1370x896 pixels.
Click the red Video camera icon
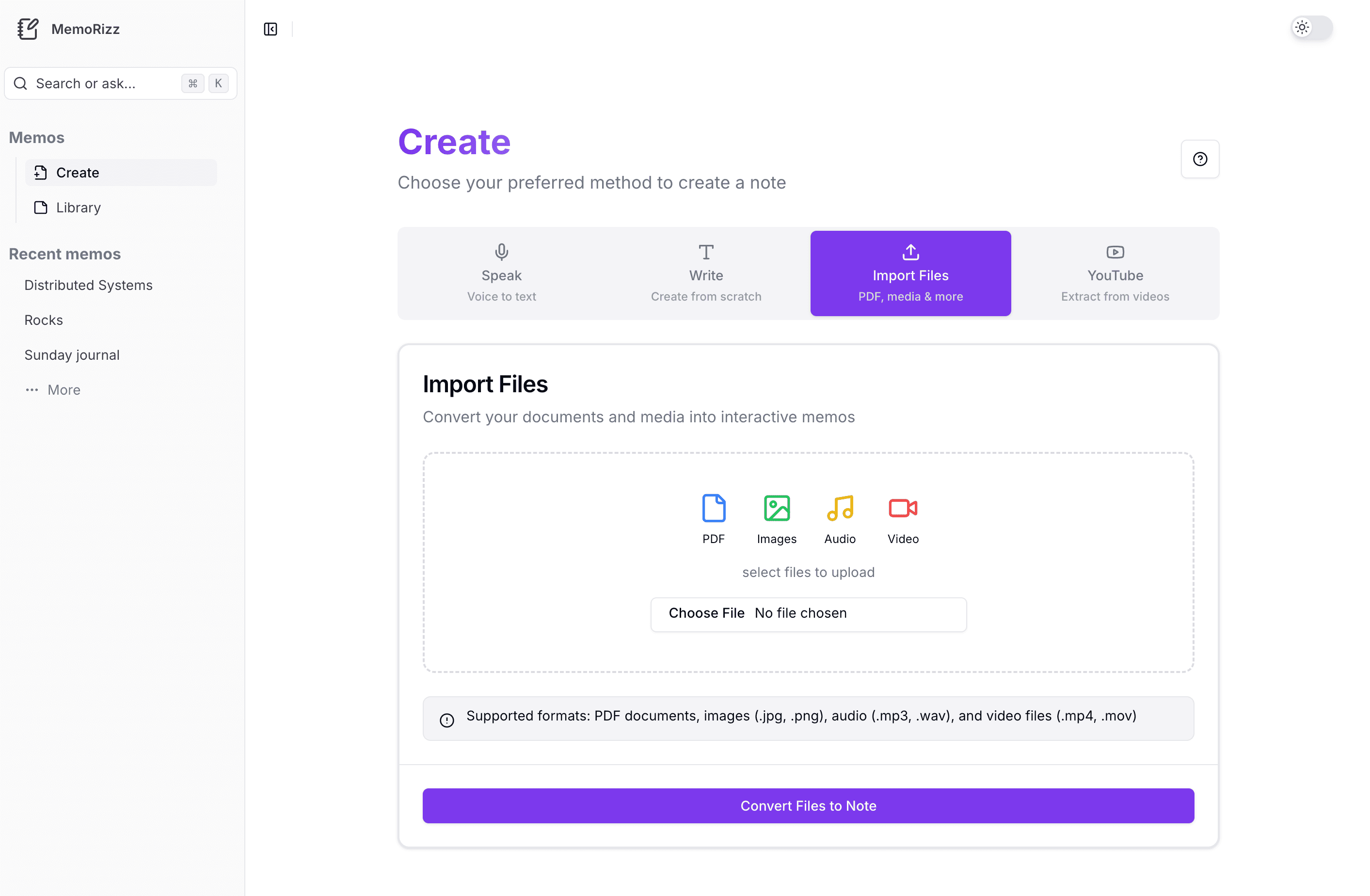[x=903, y=508]
